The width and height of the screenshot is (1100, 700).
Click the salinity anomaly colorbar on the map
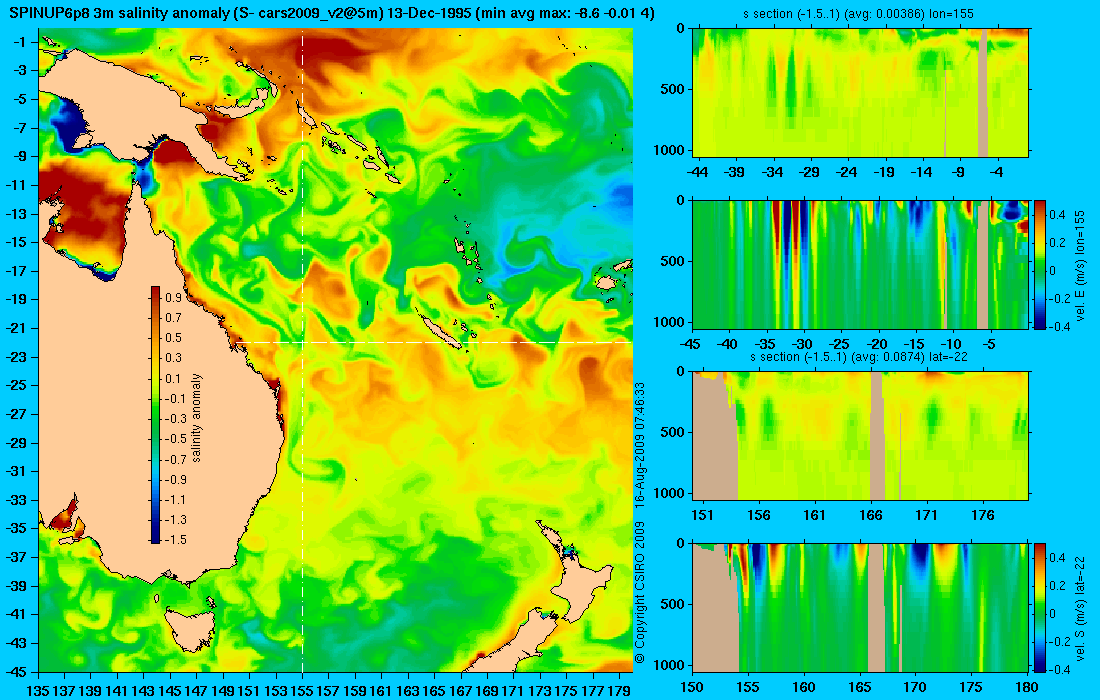[155, 415]
